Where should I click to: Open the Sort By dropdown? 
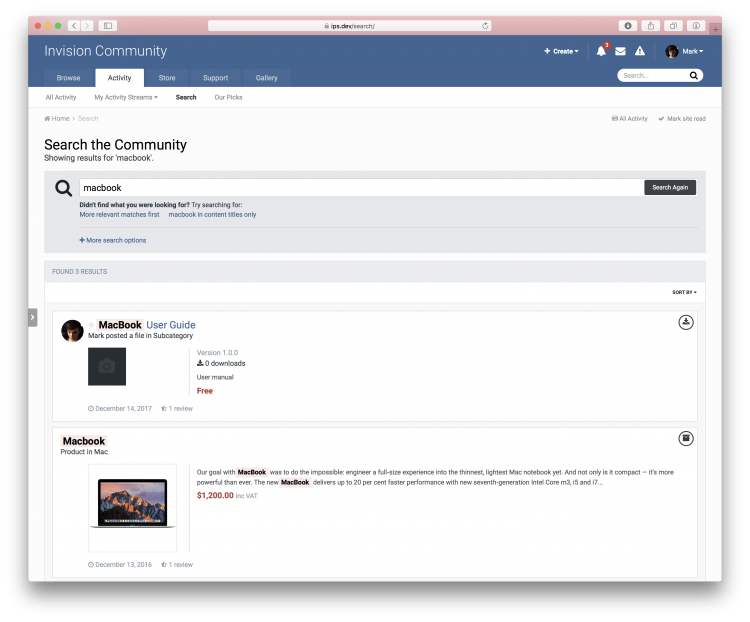684,292
